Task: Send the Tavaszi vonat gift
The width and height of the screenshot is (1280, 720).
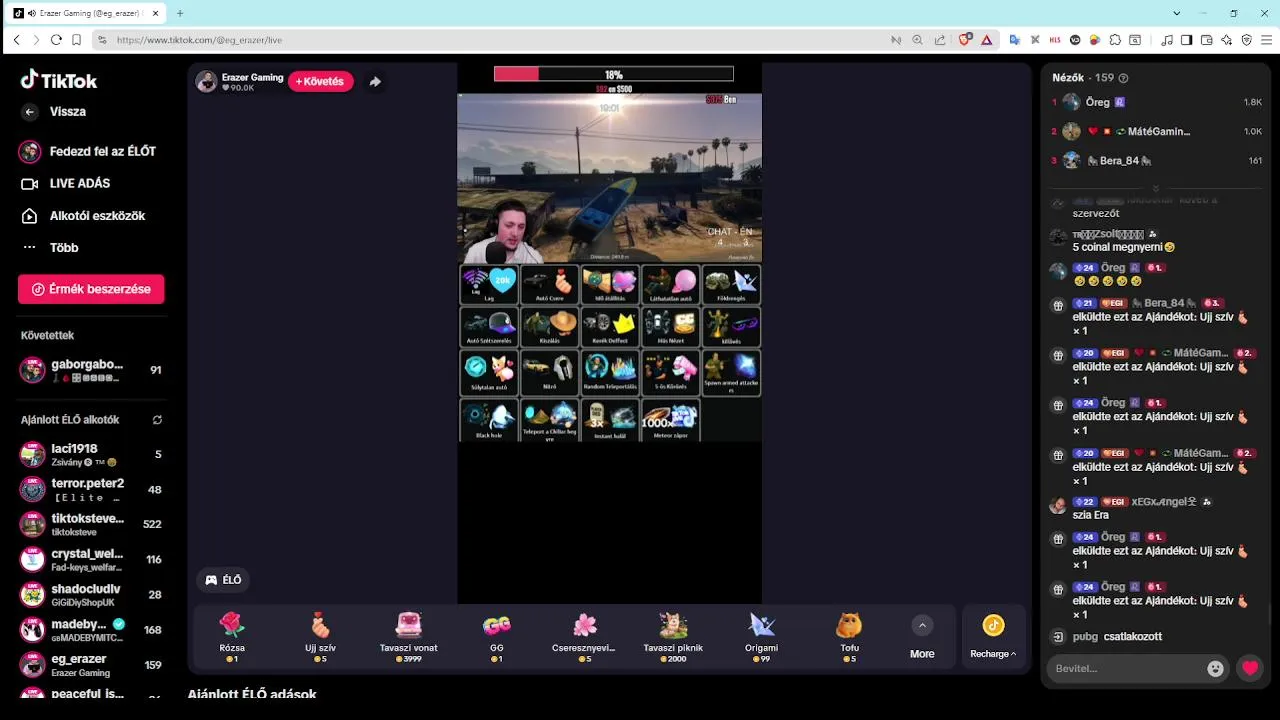Action: [408, 636]
